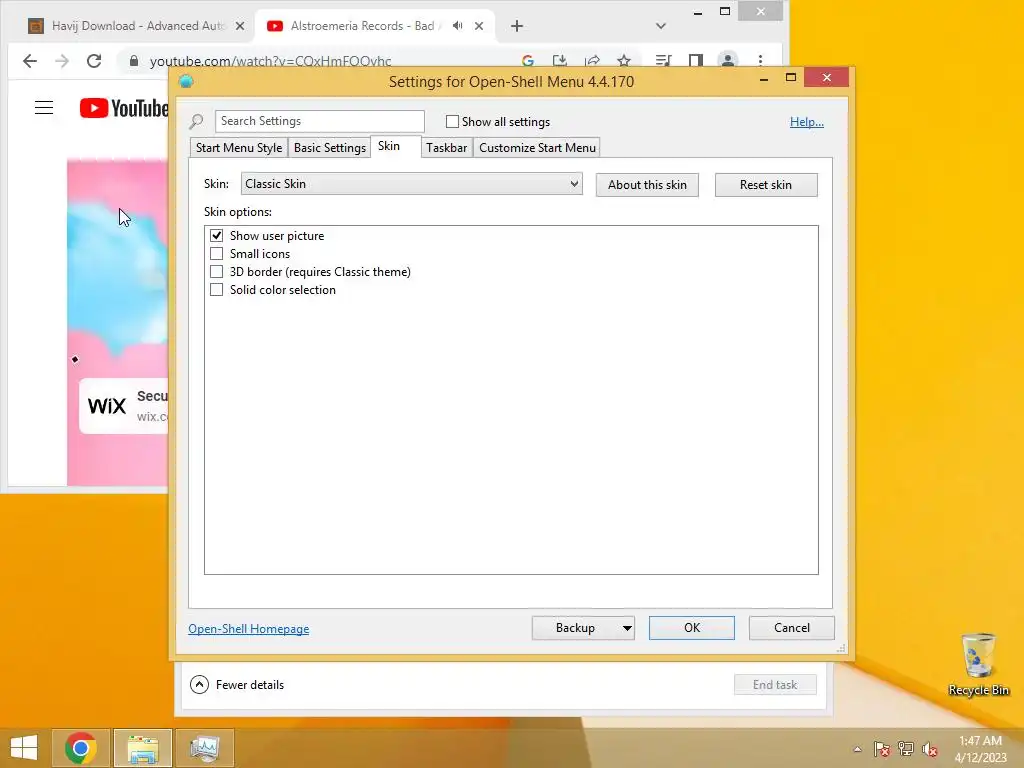Switch to Basic Settings tab
Viewport: 1024px width, 768px height.
click(330, 148)
